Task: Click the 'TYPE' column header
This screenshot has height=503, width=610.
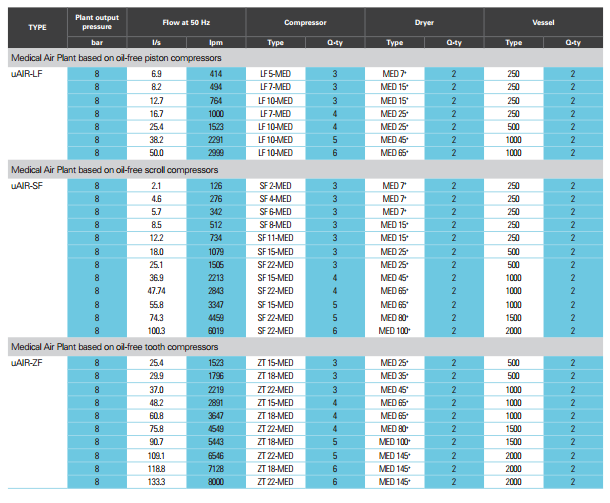Action: [37, 27]
